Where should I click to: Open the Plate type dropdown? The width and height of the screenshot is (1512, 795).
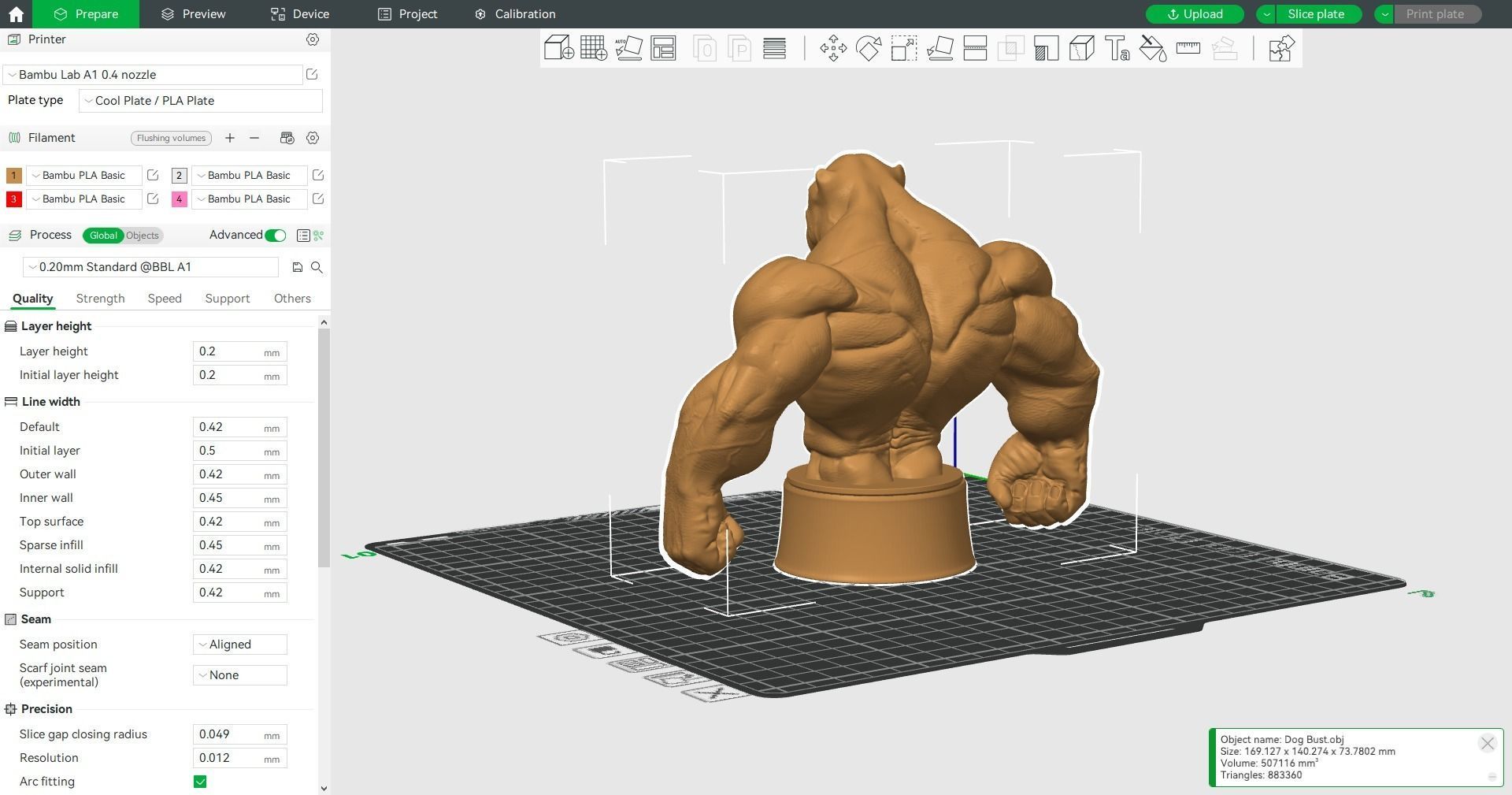pos(201,101)
